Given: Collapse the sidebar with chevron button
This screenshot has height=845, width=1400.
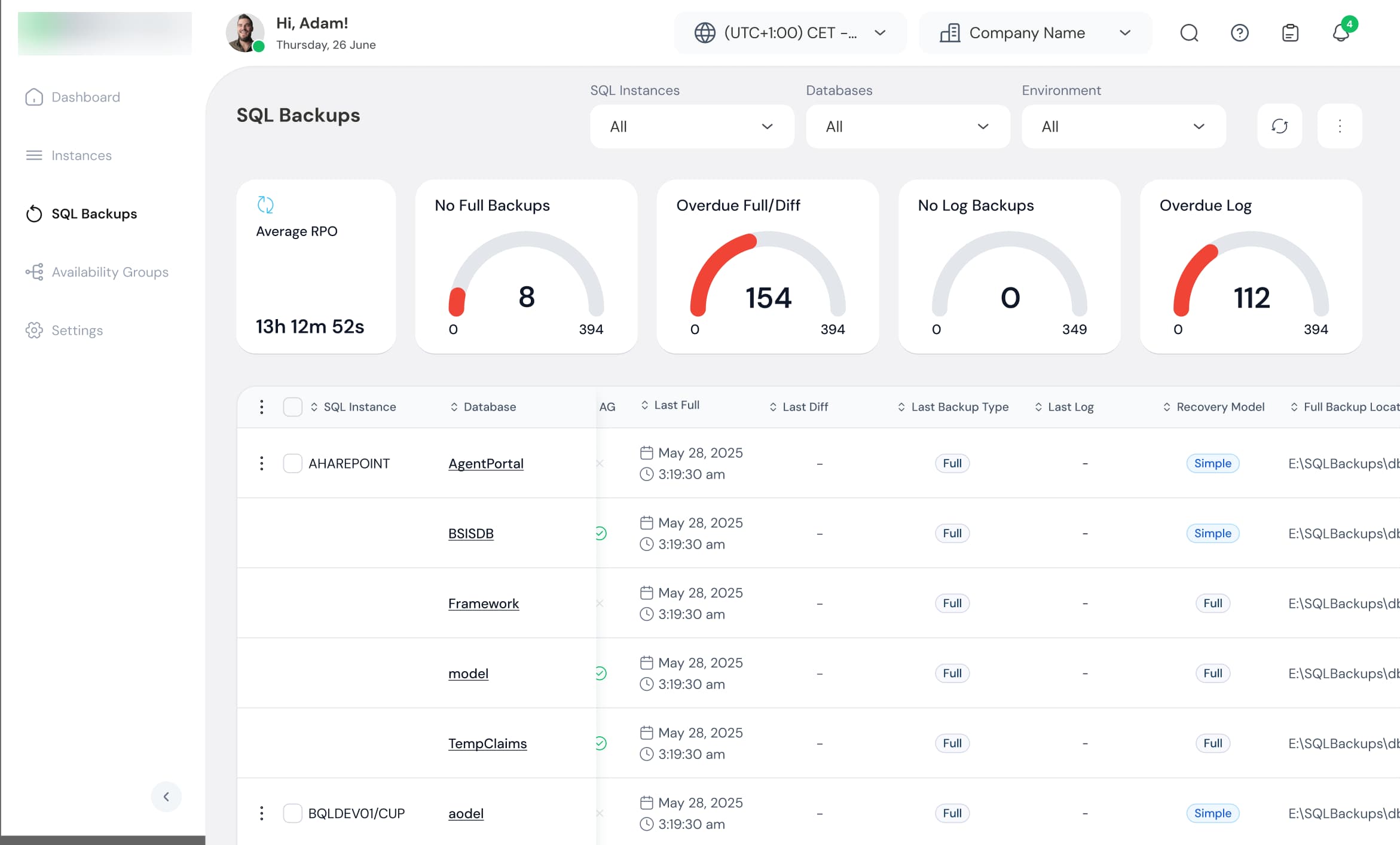Looking at the screenshot, I should click(166, 797).
